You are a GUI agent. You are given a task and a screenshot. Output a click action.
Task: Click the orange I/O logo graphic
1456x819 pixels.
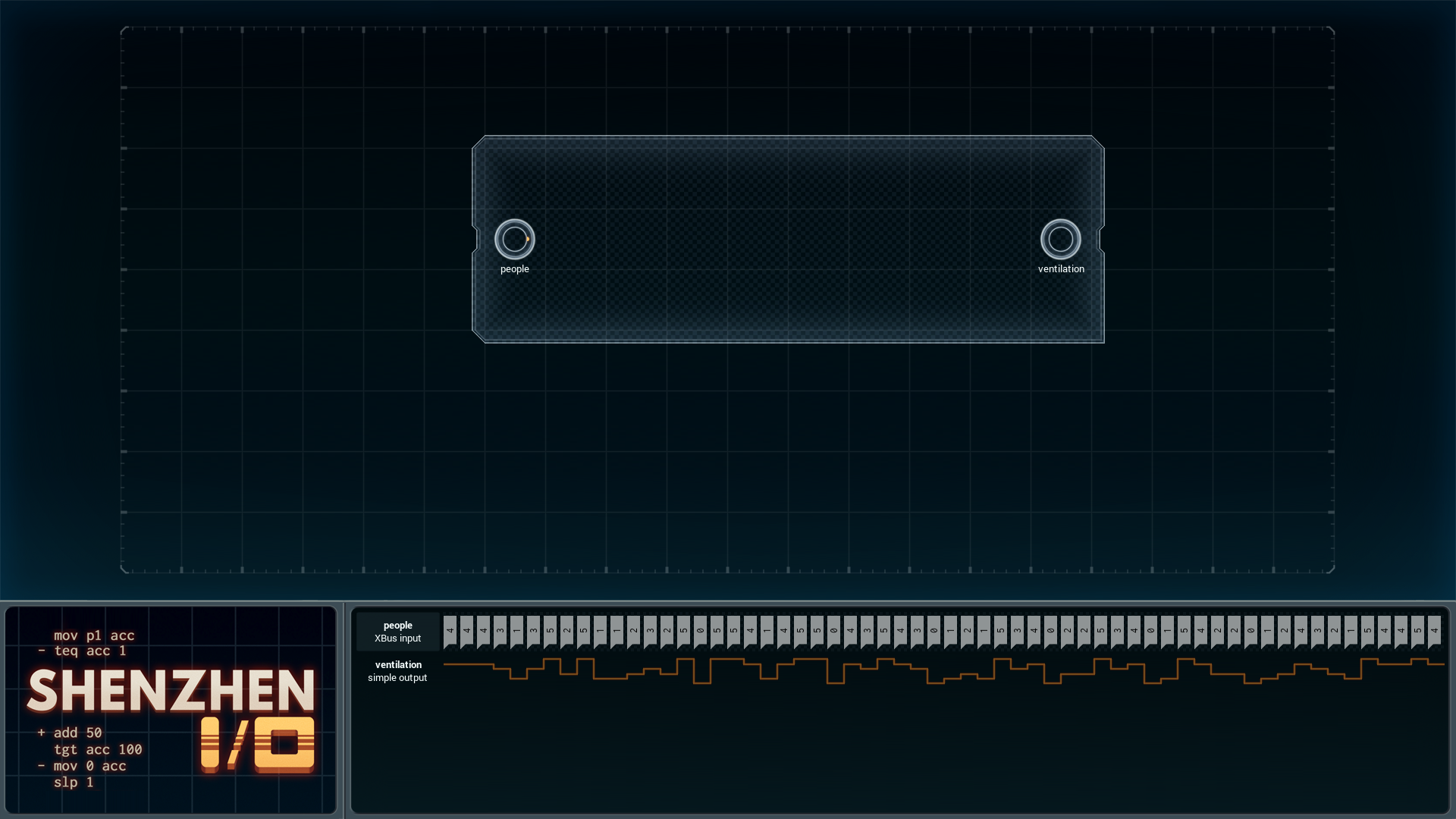[x=258, y=745]
